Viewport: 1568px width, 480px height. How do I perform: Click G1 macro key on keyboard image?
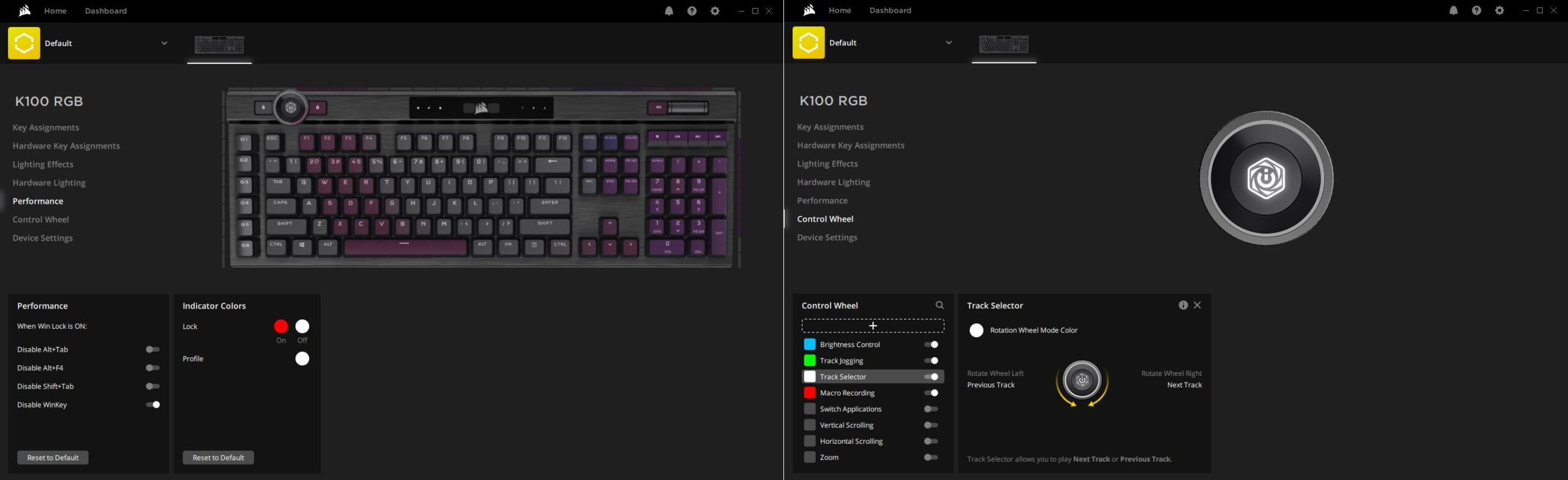click(245, 142)
